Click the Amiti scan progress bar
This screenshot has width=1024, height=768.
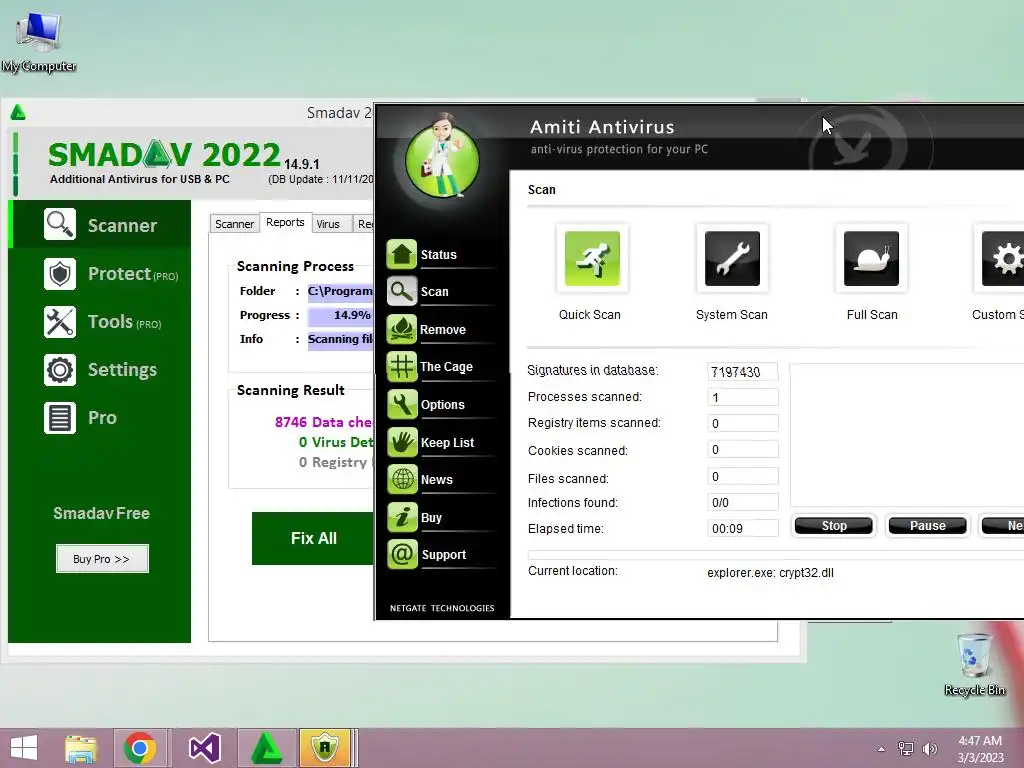point(776,554)
